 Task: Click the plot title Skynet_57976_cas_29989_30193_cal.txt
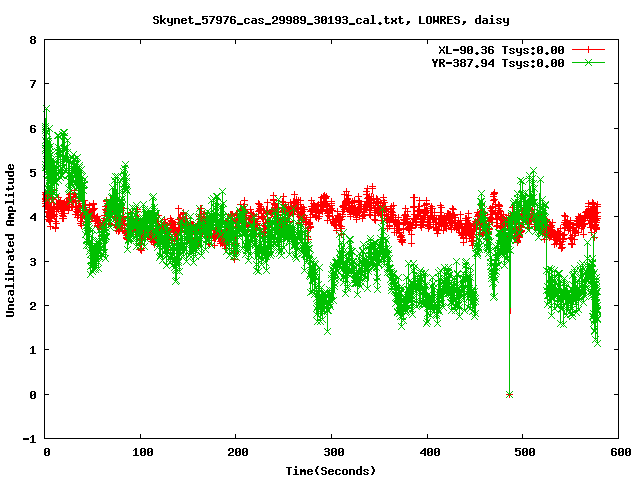[x=281, y=20]
